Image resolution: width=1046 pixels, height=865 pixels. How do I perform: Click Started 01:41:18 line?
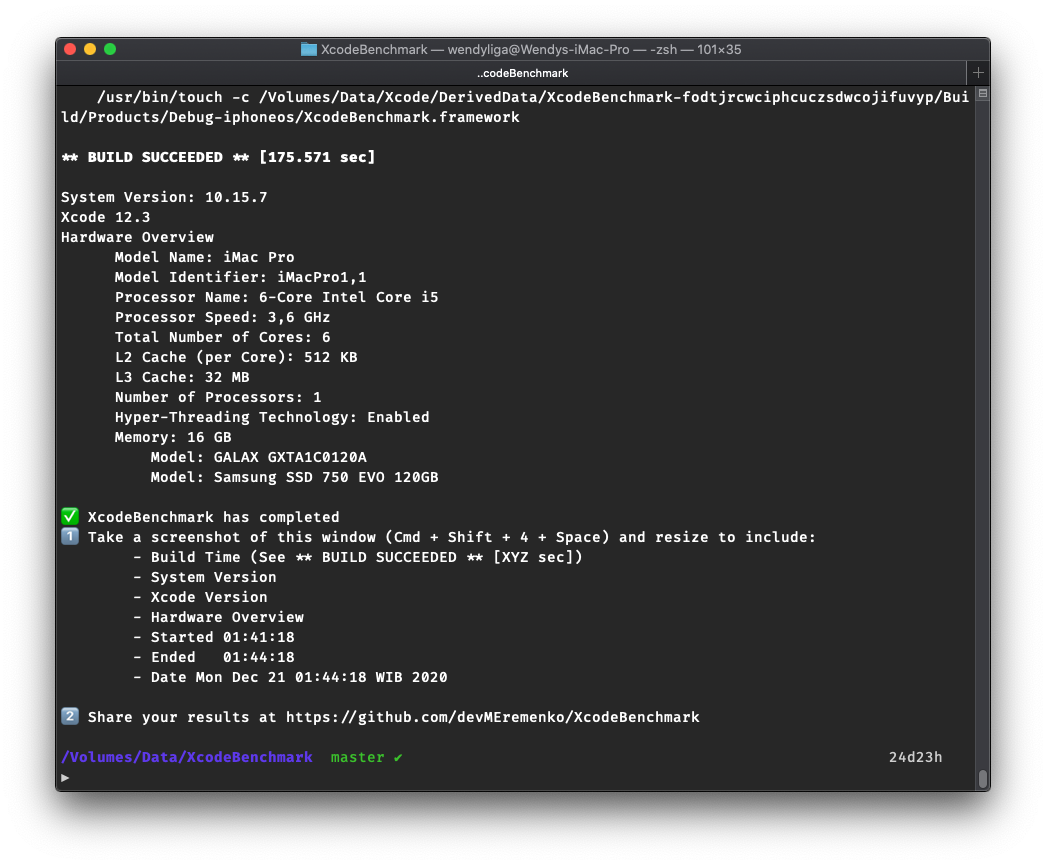tap(213, 638)
